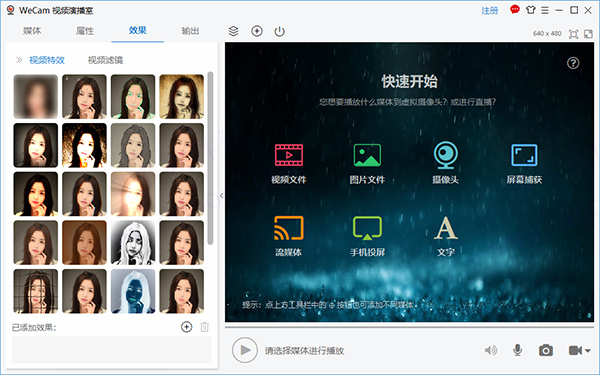600x375 pixels.
Task: Expand the double chevron beside 视频特效
Action: pos(19,60)
